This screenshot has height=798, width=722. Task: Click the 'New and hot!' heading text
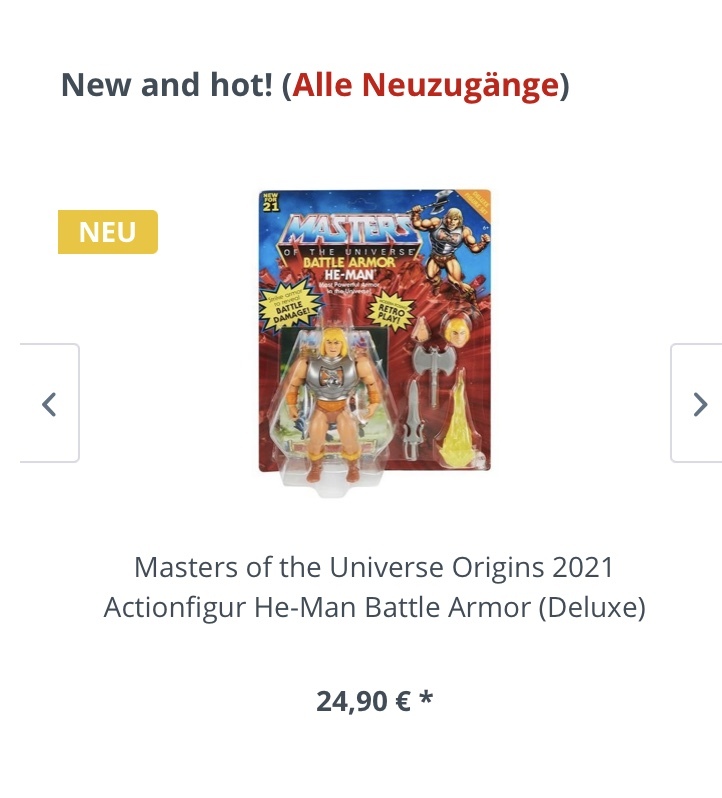(167, 84)
